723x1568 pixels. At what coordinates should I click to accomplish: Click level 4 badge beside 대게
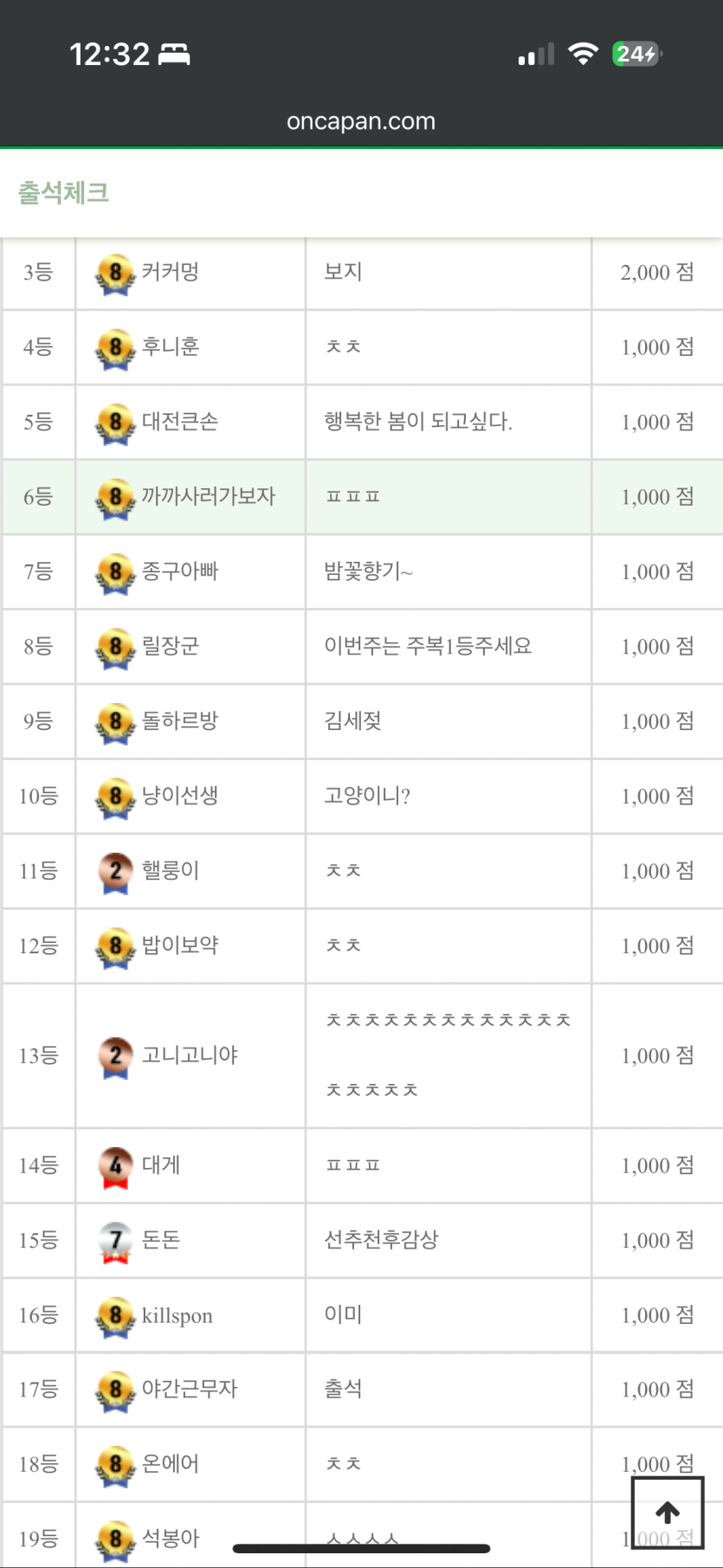(x=115, y=1166)
